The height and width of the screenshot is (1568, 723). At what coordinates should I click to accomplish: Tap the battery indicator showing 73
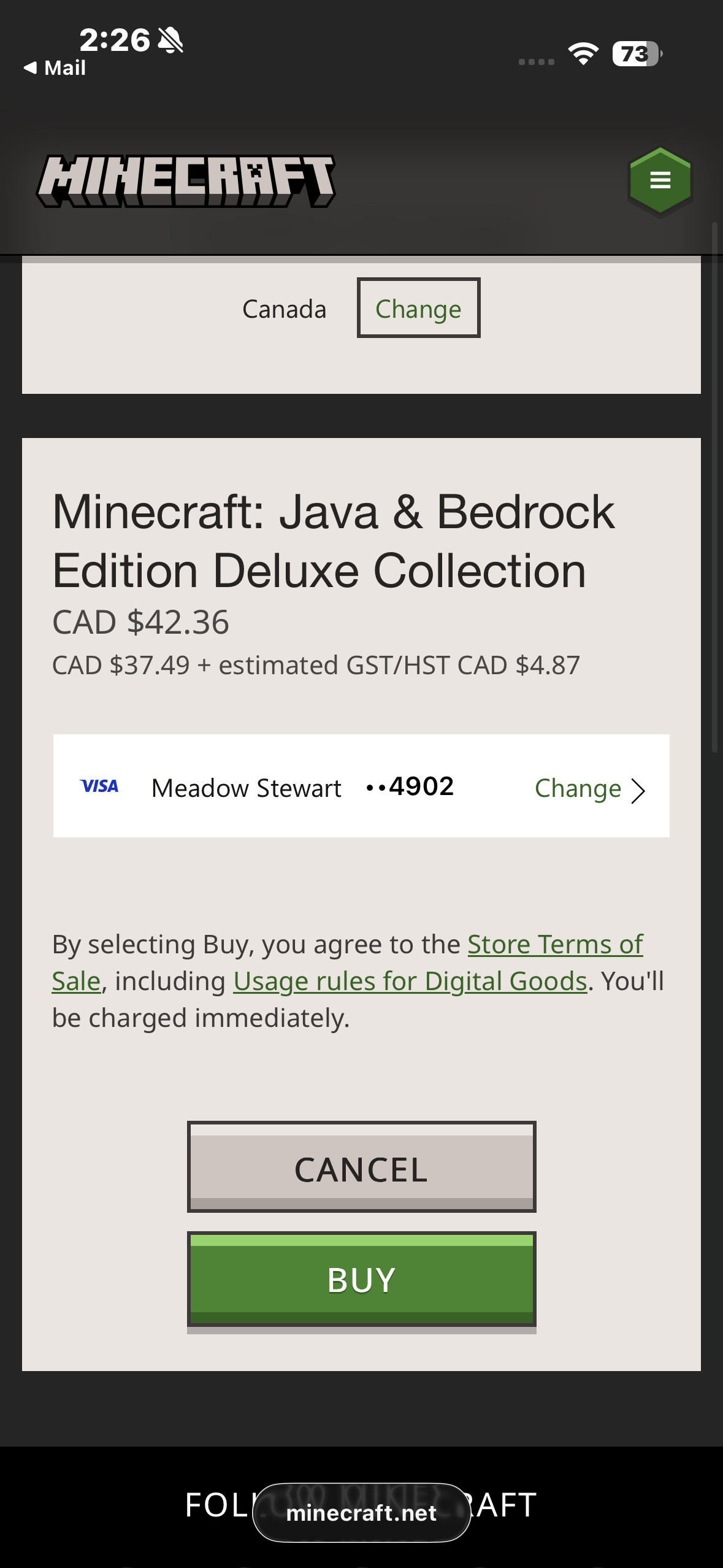tap(637, 53)
